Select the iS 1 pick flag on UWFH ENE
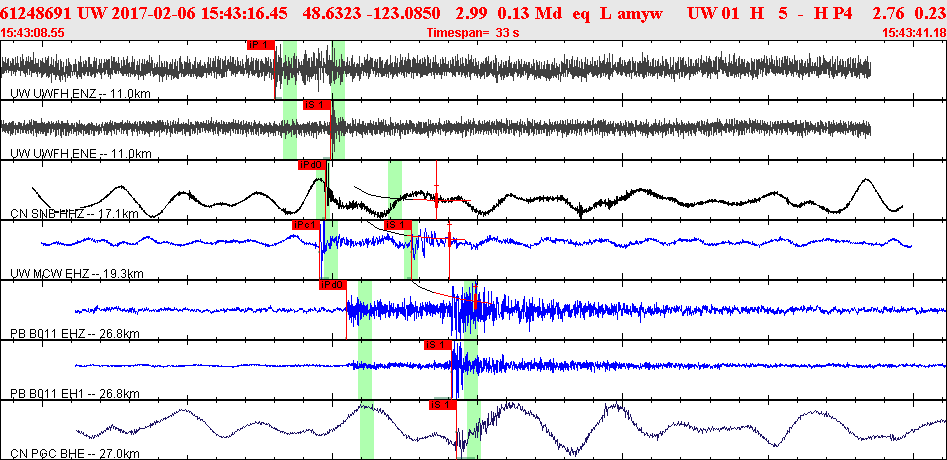947x460 pixels. pos(317,105)
